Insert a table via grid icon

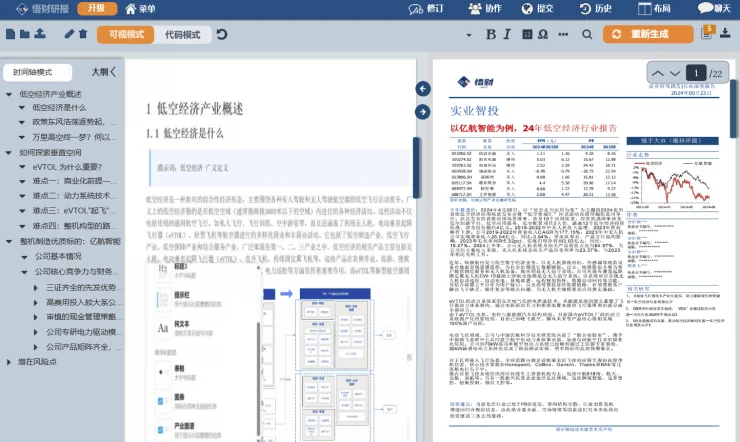(x=527, y=34)
